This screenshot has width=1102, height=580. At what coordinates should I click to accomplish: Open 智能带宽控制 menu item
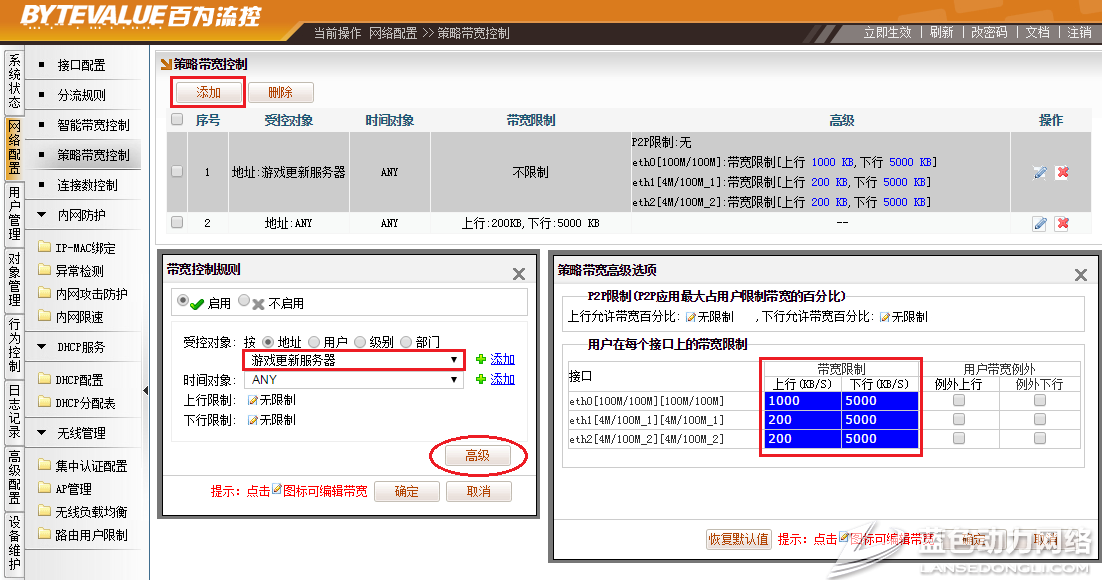point(93,125)
